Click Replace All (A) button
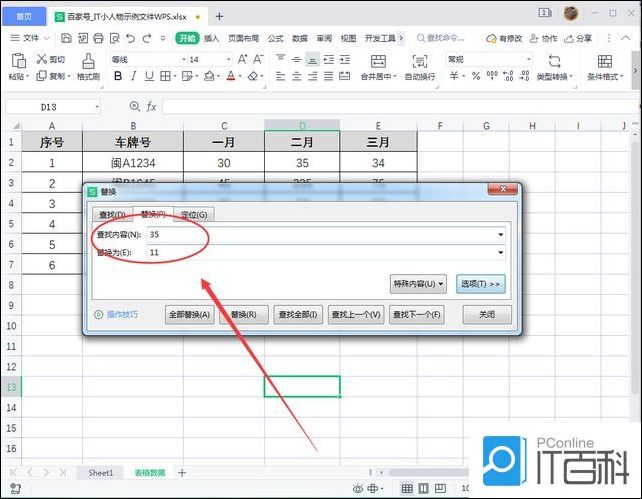The height and width of the screenshot is (499, 642). coord(190,314)
